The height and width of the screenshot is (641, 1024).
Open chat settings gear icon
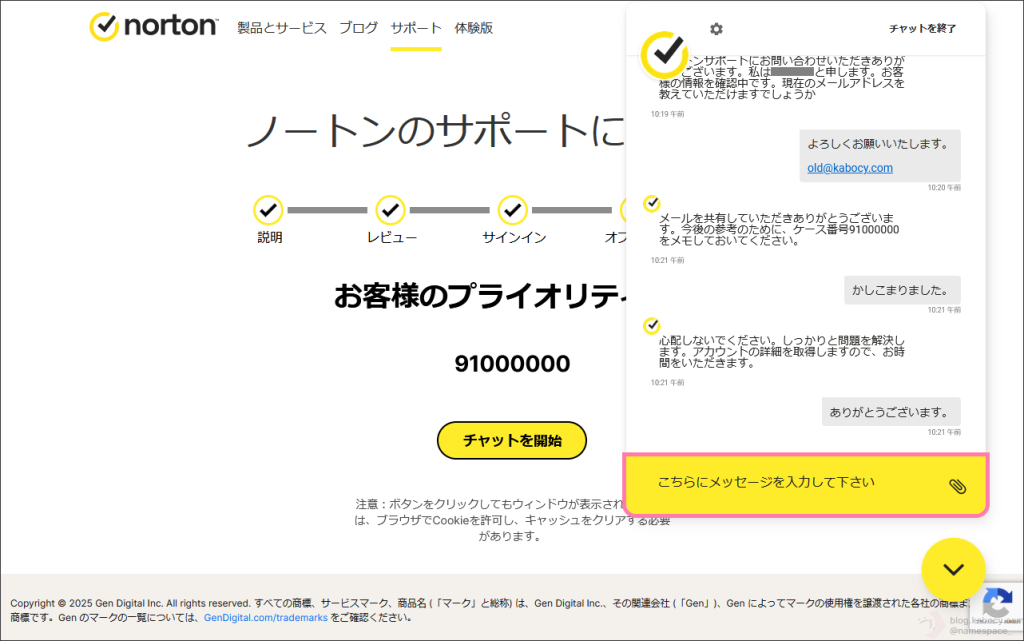[x=716, y=29]
